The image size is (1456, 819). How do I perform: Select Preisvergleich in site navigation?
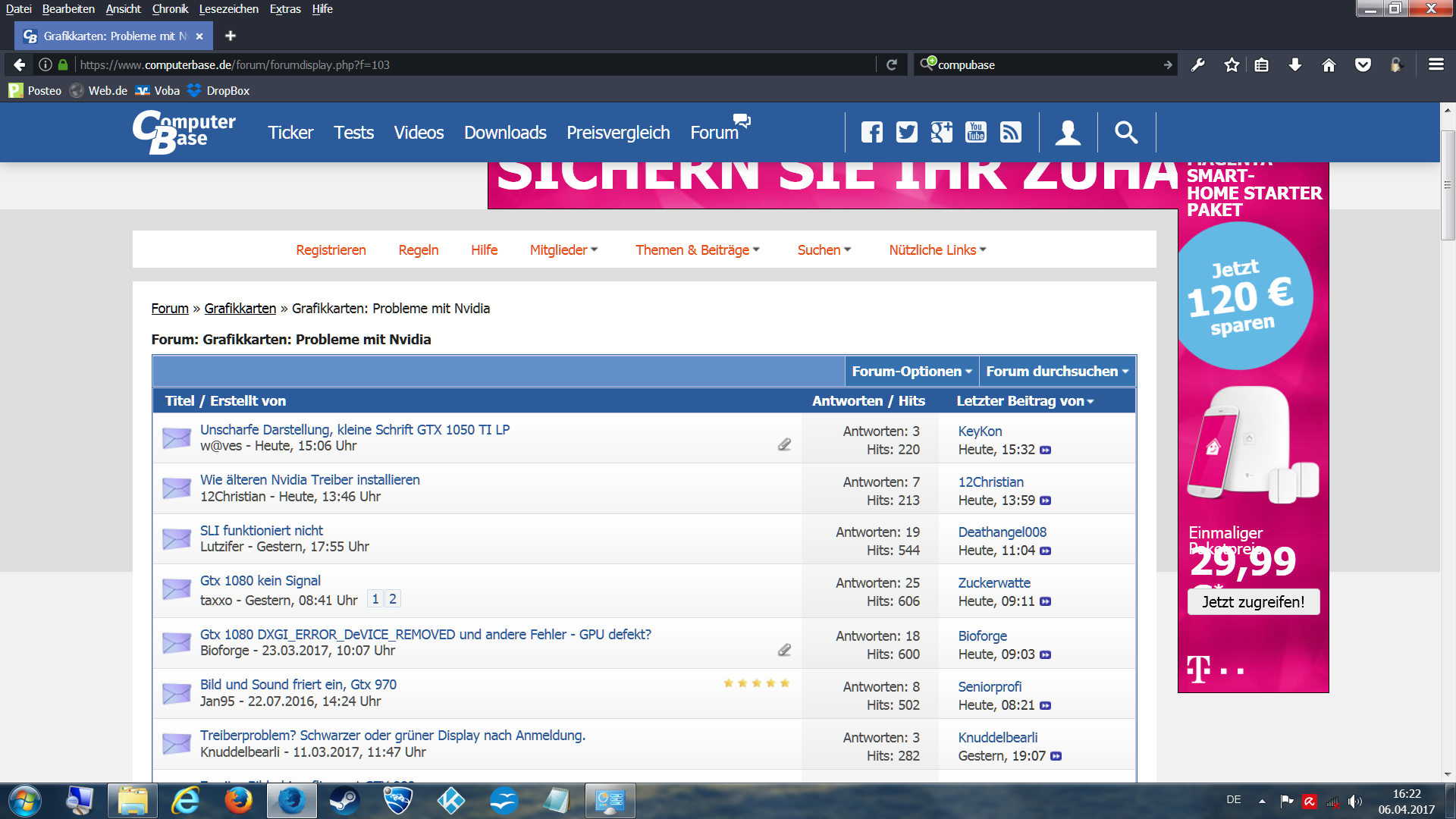pyautogui.click(x=618, y=133)
